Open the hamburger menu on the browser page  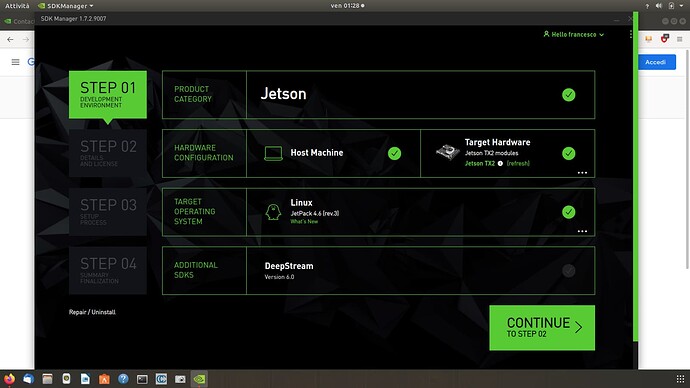(x=15, y=62)
